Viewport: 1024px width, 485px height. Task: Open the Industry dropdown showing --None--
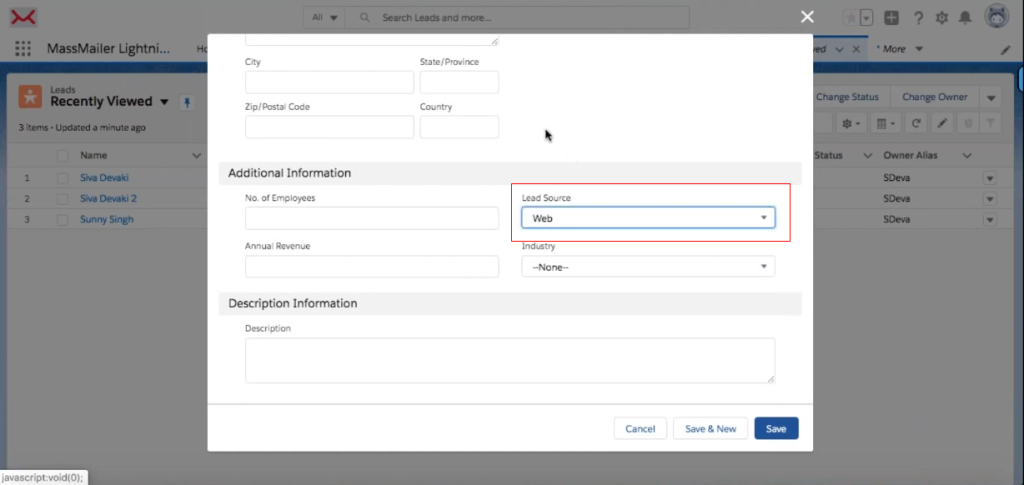pyautogui.click(x=648, y=266)
